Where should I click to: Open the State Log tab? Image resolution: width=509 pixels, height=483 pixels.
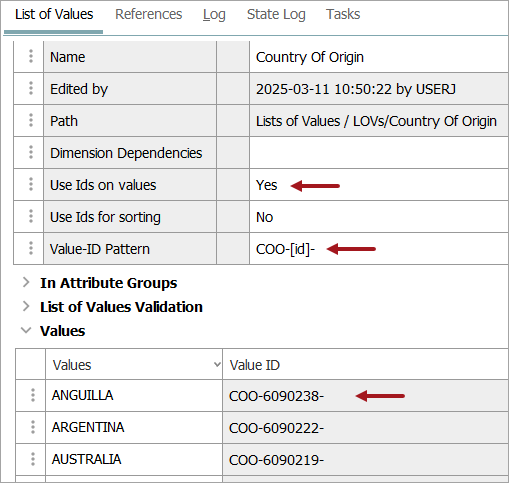pyautogui.click(x=276, y=15)
